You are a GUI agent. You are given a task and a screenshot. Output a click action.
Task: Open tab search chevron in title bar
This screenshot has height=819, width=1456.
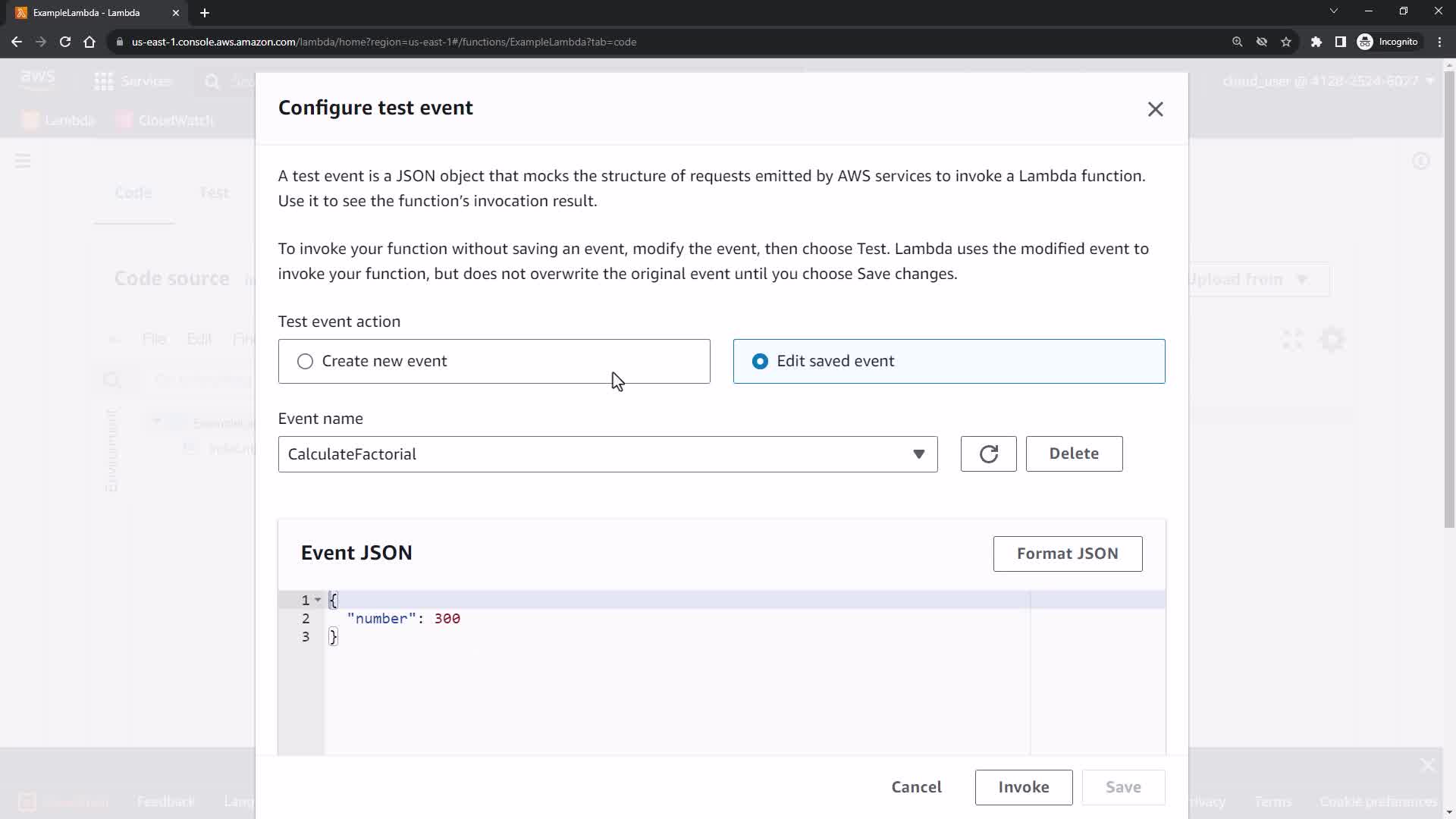(x=1333, y=11)
